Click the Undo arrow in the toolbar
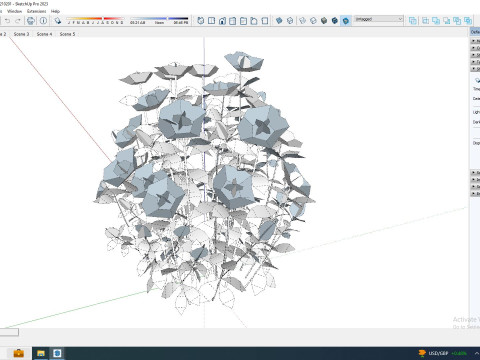The height and width of the screenshot is (360, 480). pos(7,21)
